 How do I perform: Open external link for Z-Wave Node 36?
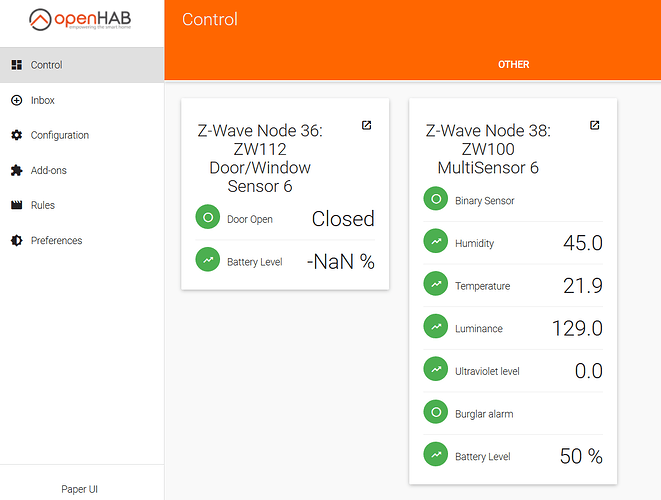click(367, 126)
